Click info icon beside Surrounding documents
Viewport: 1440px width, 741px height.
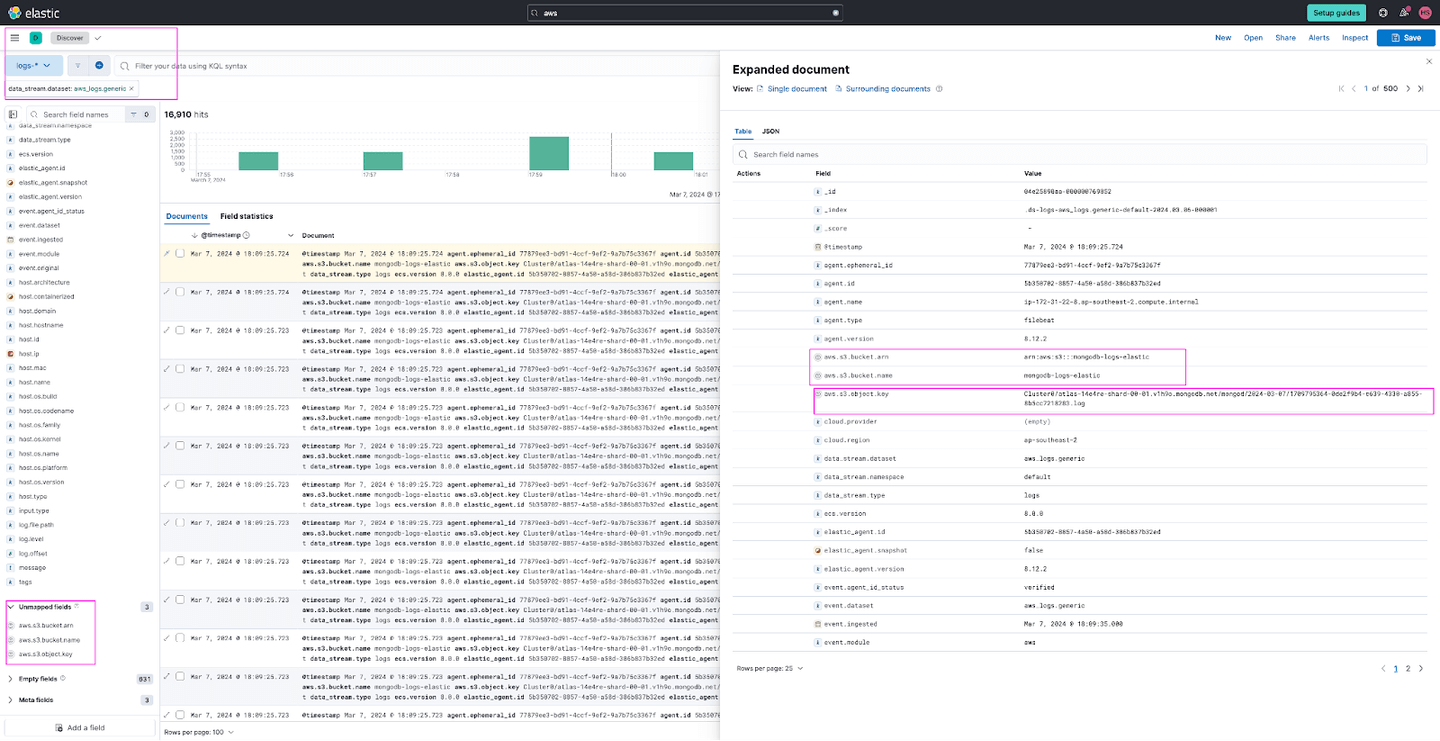939,89
